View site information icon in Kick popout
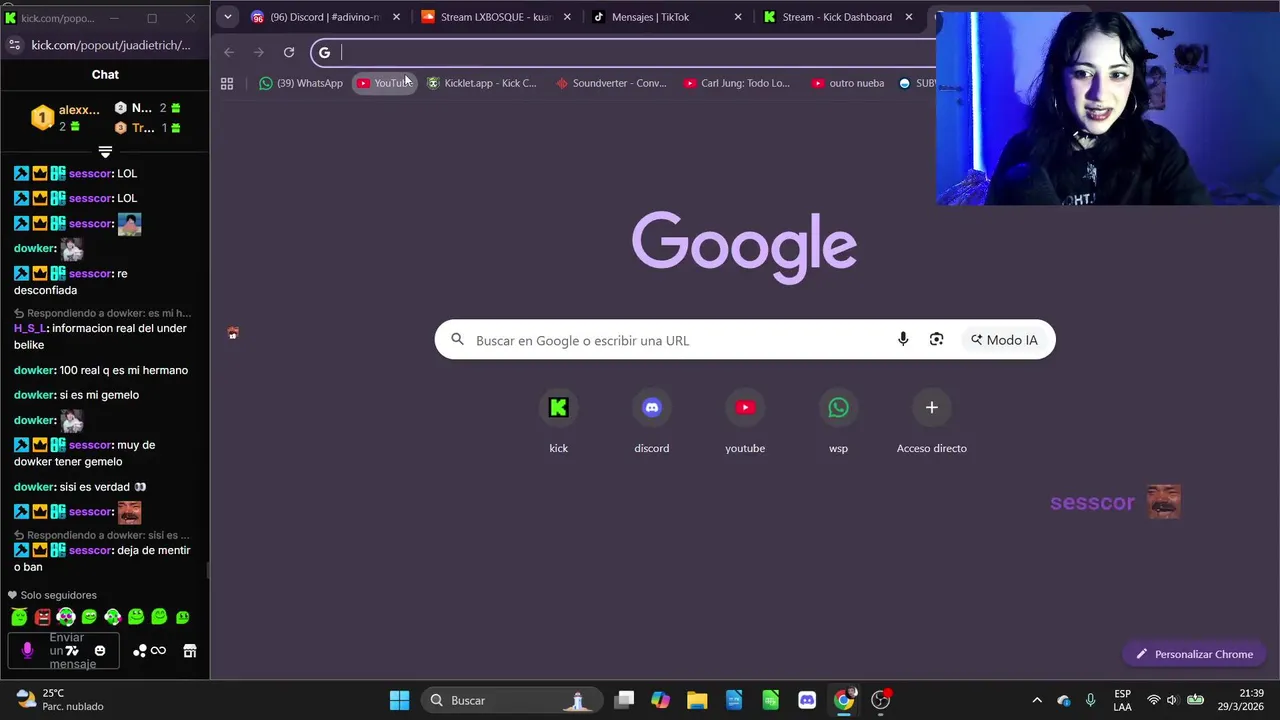1280x720 pixels. coord(14,45)
